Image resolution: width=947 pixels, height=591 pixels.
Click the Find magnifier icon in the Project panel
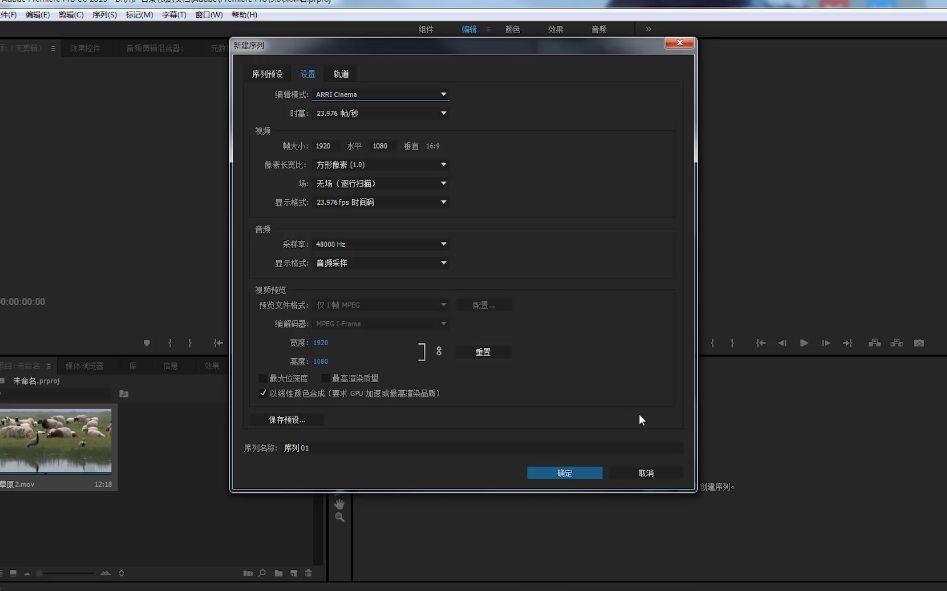coord(261,573)
